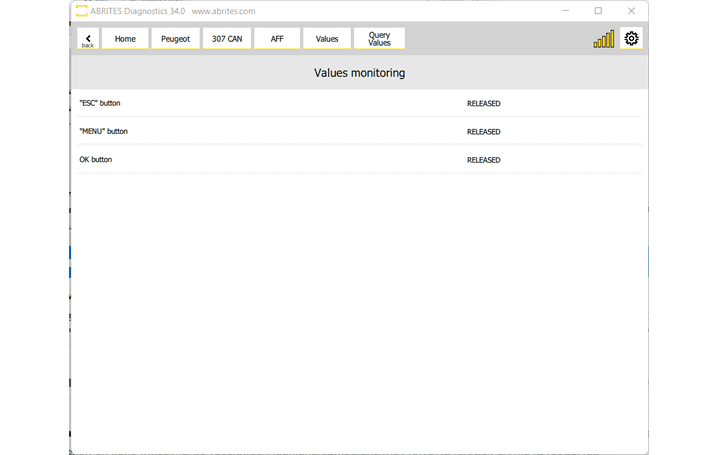Go to Home breadcrumb
This screenshot has width=719, height=455.
click(125, 39)
